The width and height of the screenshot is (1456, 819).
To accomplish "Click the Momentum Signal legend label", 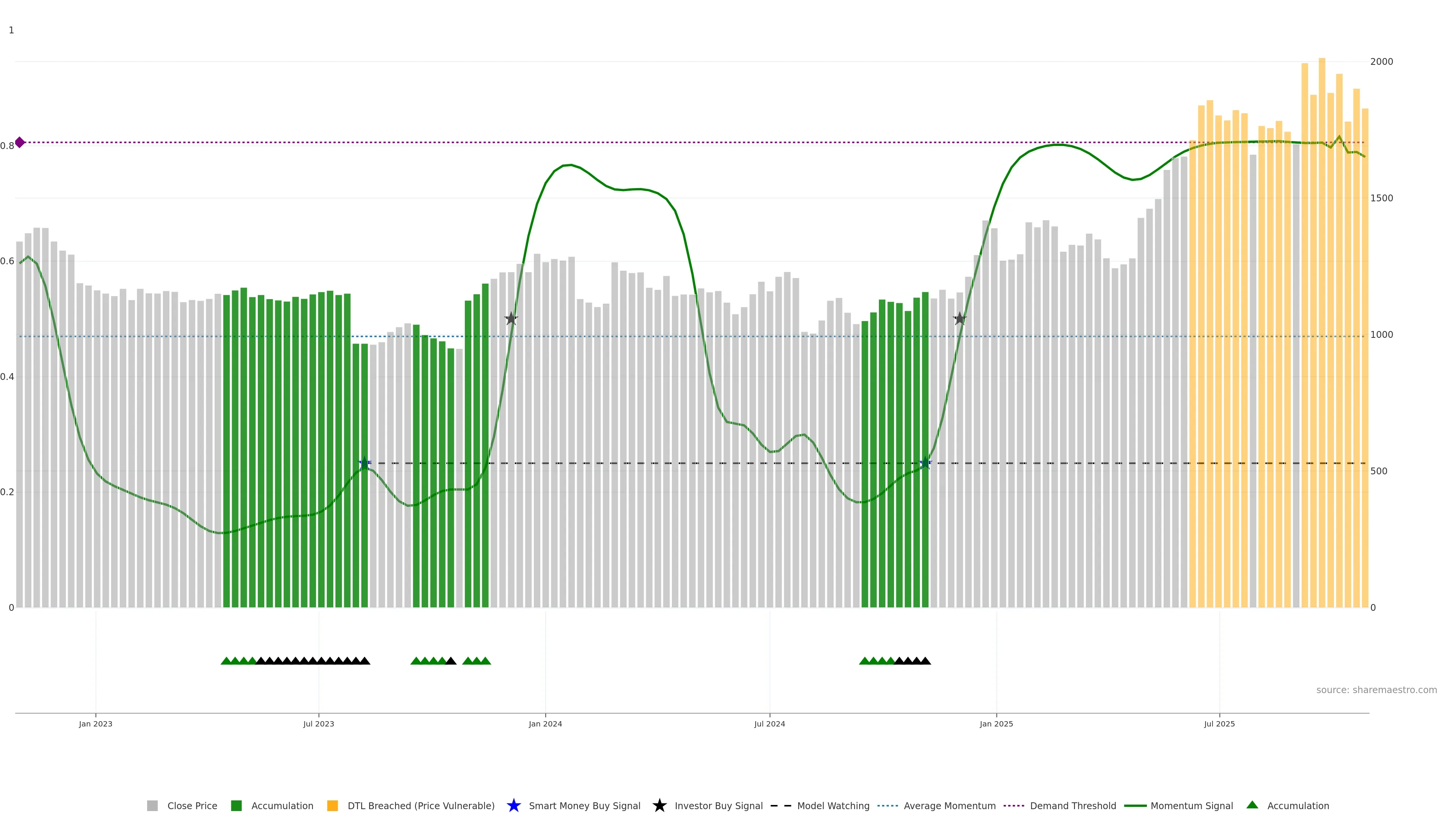I will click(1191, 805).
